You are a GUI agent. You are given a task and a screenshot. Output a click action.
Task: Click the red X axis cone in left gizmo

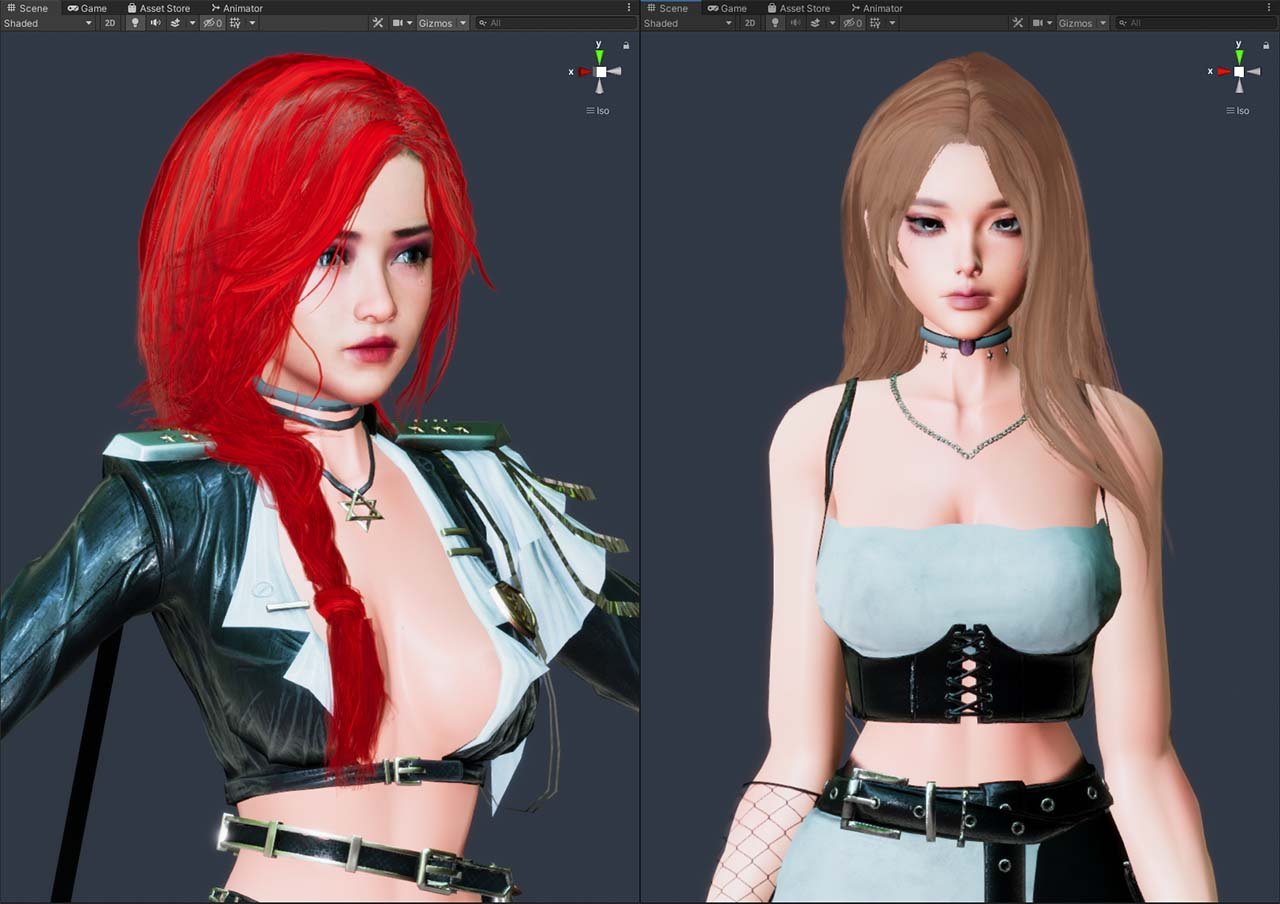click(584, 72)
